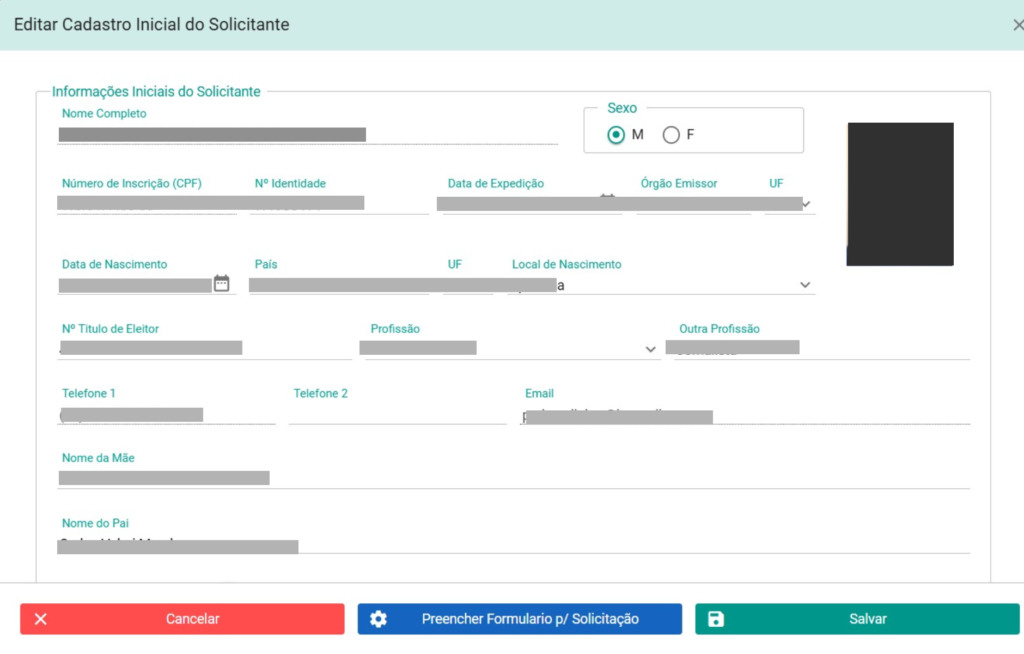Click the floppy disk save icon
Viewport: 1024px width, 654px height.
716,619
